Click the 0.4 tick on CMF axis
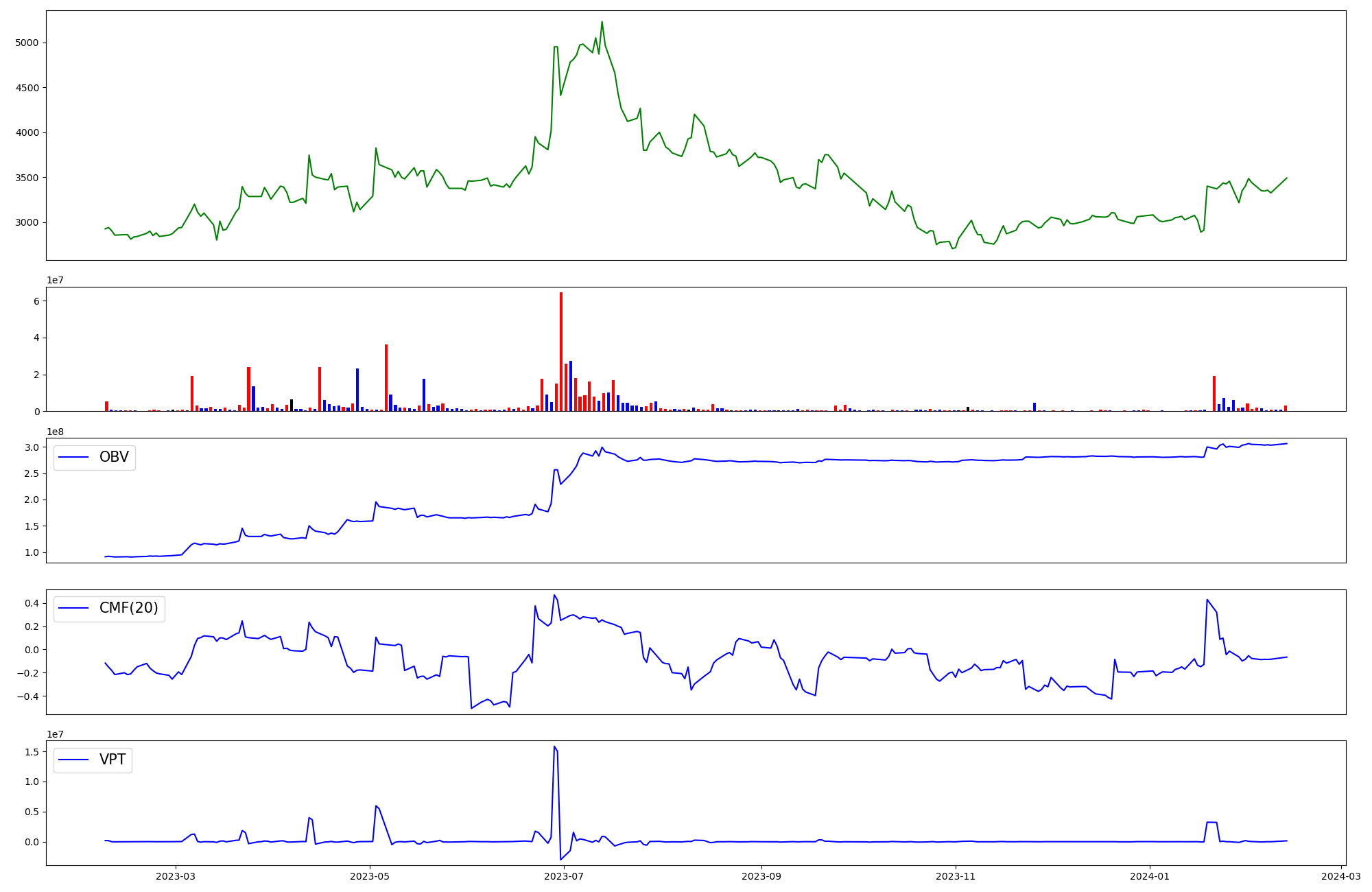Screen dimensions: 1372x892 [x=31, y=603]
